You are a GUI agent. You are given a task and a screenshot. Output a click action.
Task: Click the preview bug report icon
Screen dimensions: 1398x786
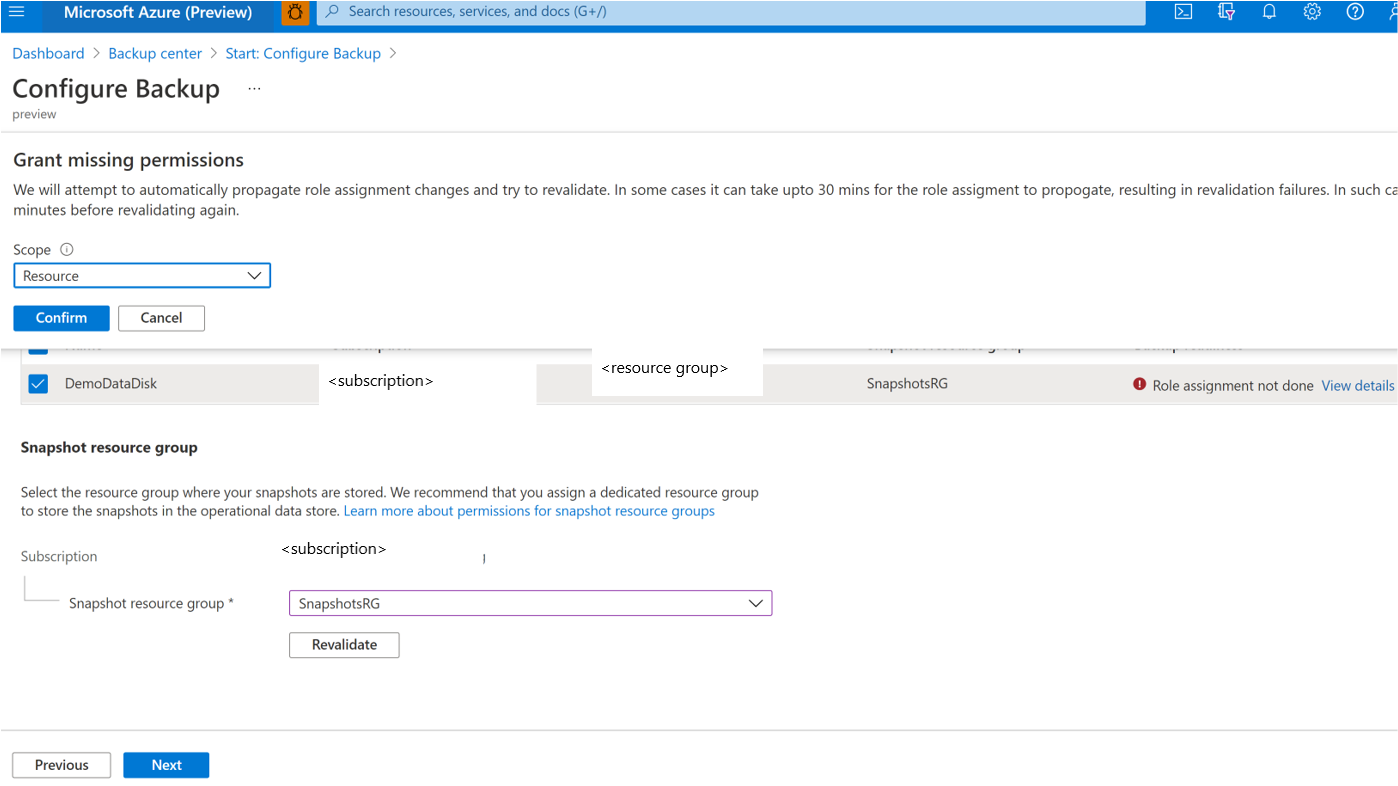295,12
